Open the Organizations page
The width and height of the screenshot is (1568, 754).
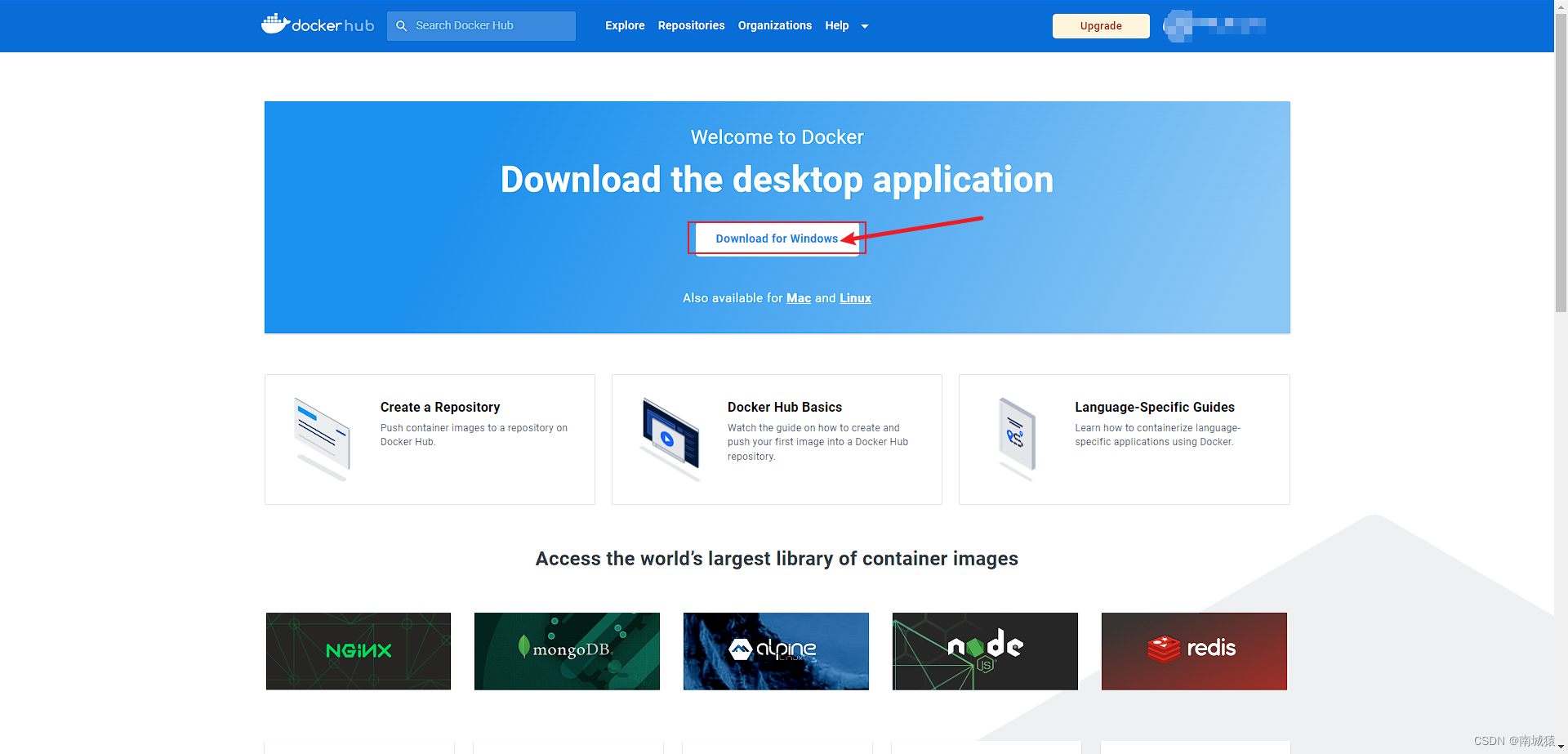point(774,25)
